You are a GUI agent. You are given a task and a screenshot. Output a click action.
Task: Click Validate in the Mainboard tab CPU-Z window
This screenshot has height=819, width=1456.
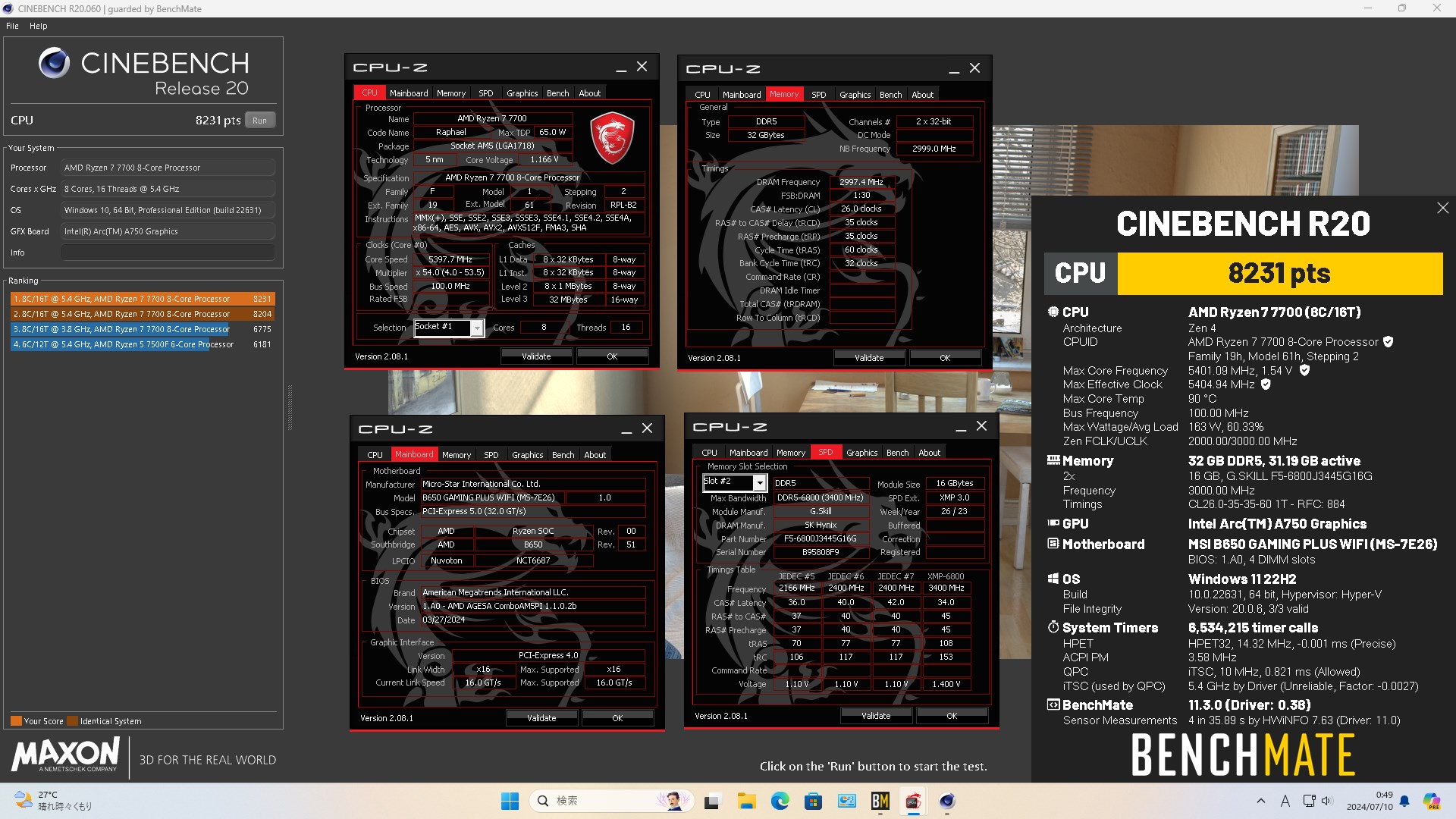pyautogui.click(x=541, y=718)
